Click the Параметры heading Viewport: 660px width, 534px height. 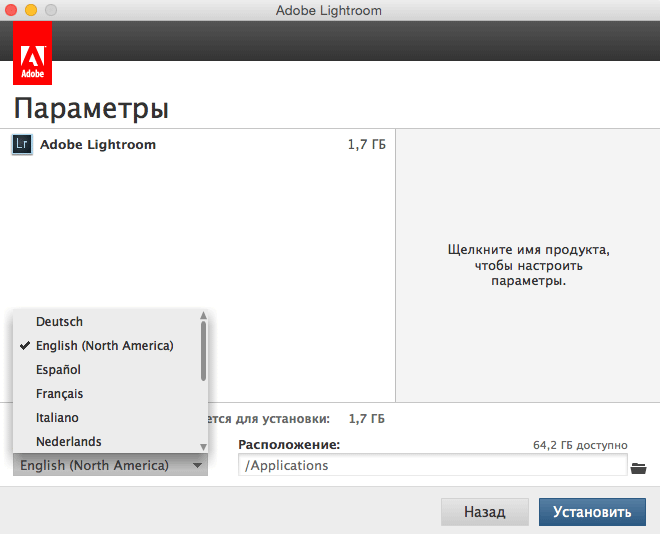pyautogui.click(x=91, y=109)
